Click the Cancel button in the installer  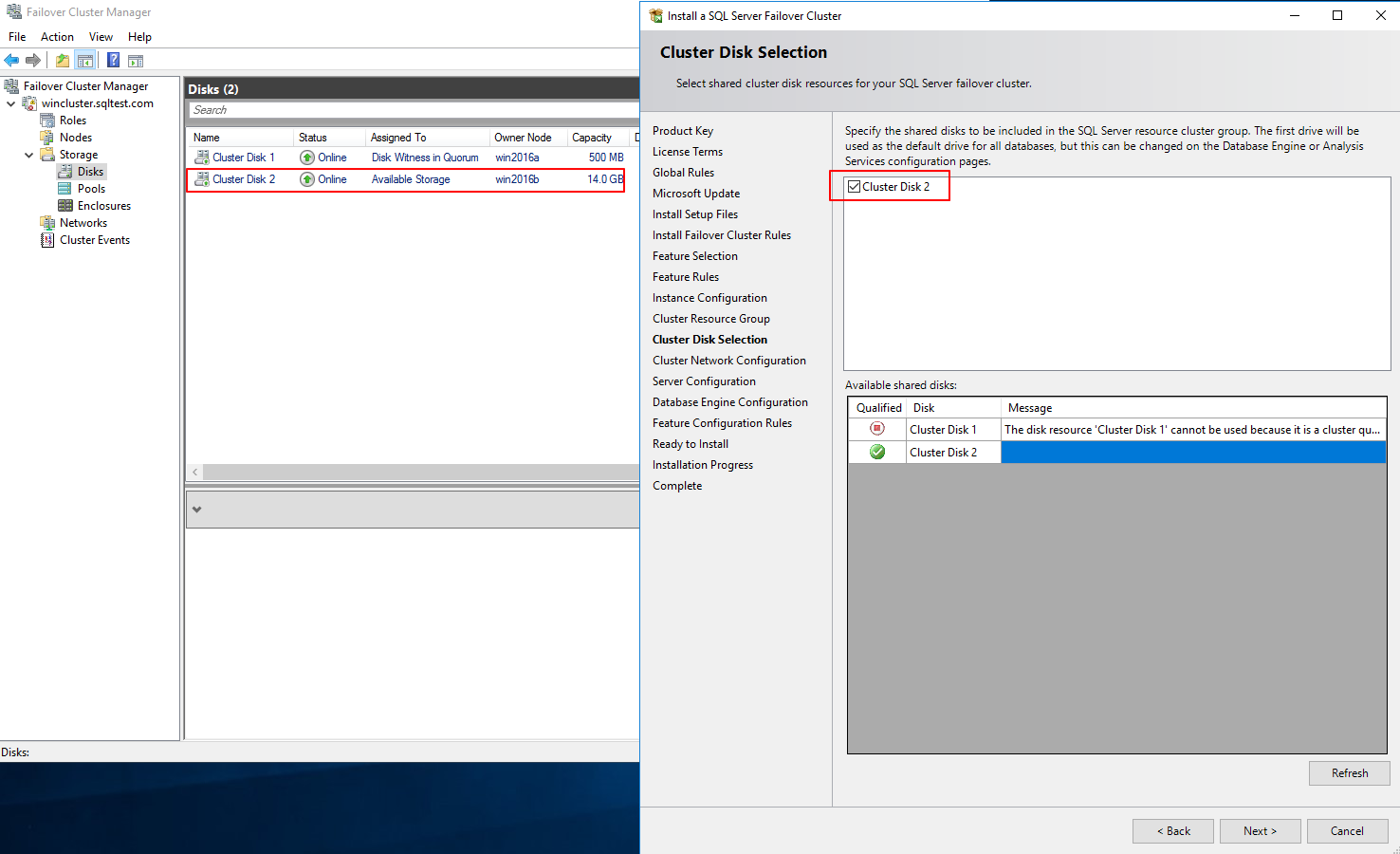(1347, 831)
